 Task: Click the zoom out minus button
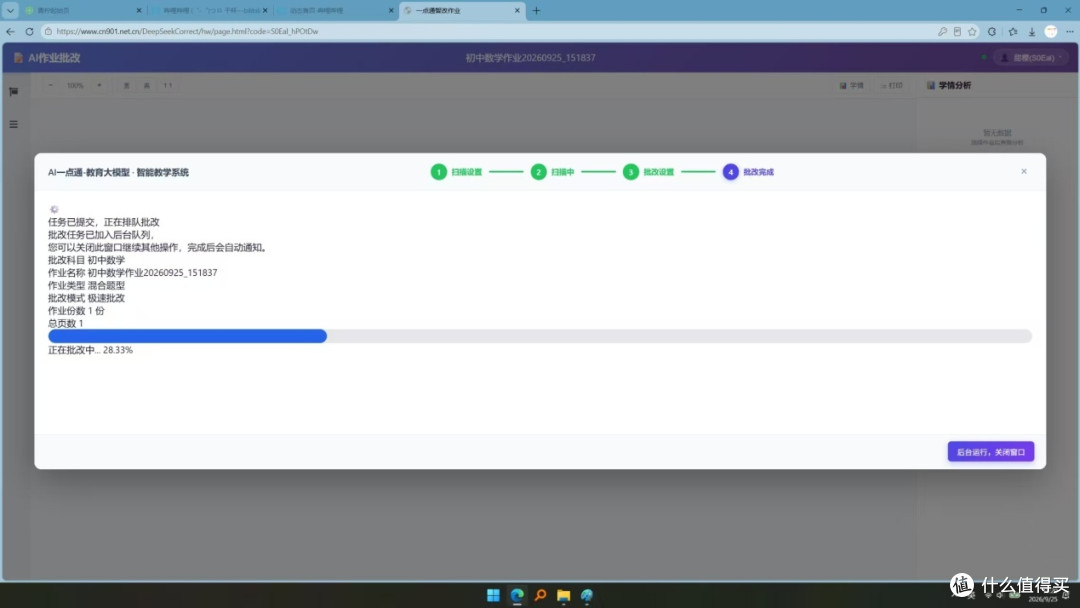point(50,85)
